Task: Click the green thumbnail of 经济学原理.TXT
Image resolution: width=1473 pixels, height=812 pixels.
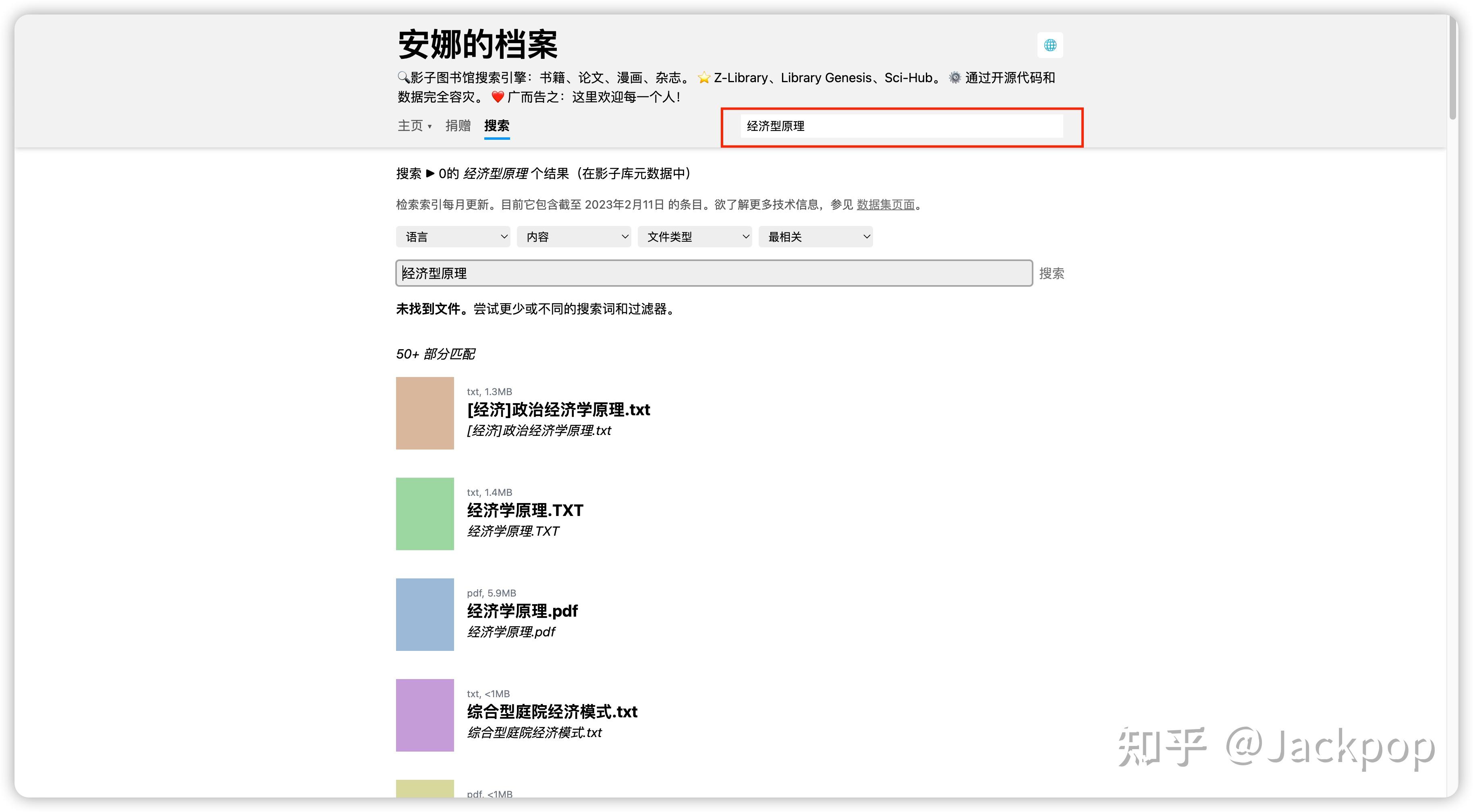Action: click(x=424, y=514)
